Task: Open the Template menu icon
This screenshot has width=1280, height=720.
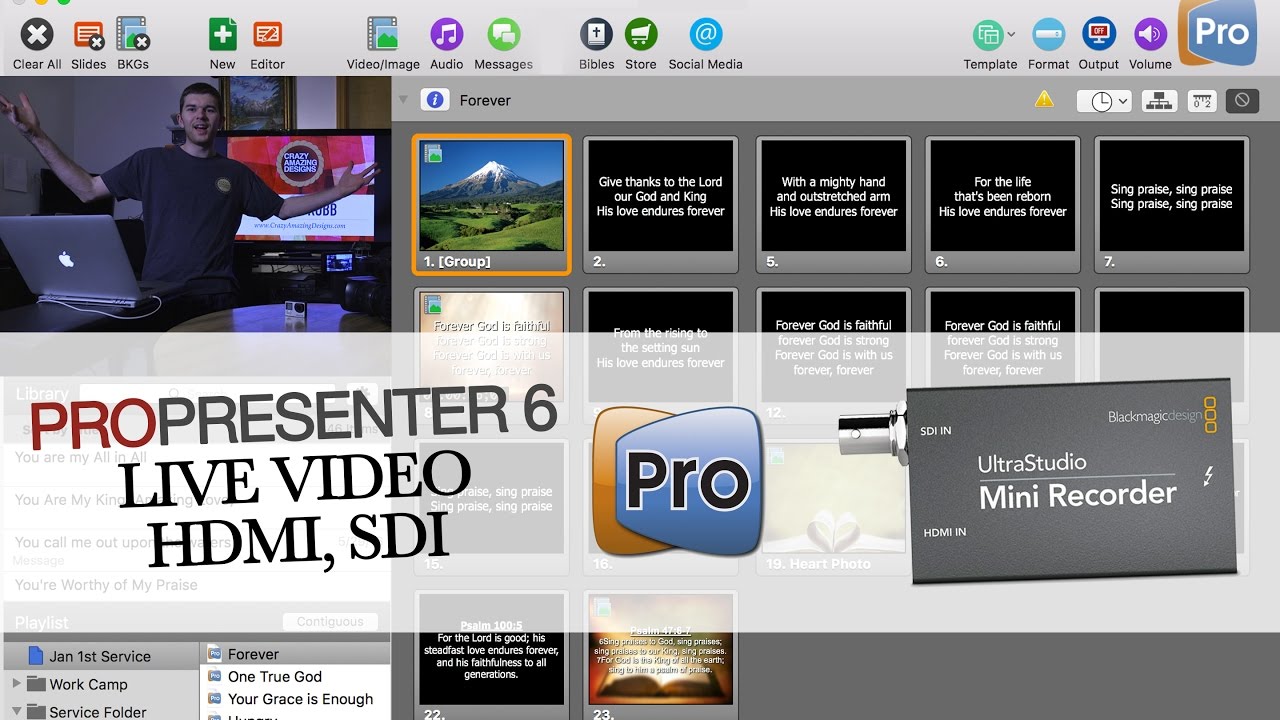Action: [x=988, y=35]
